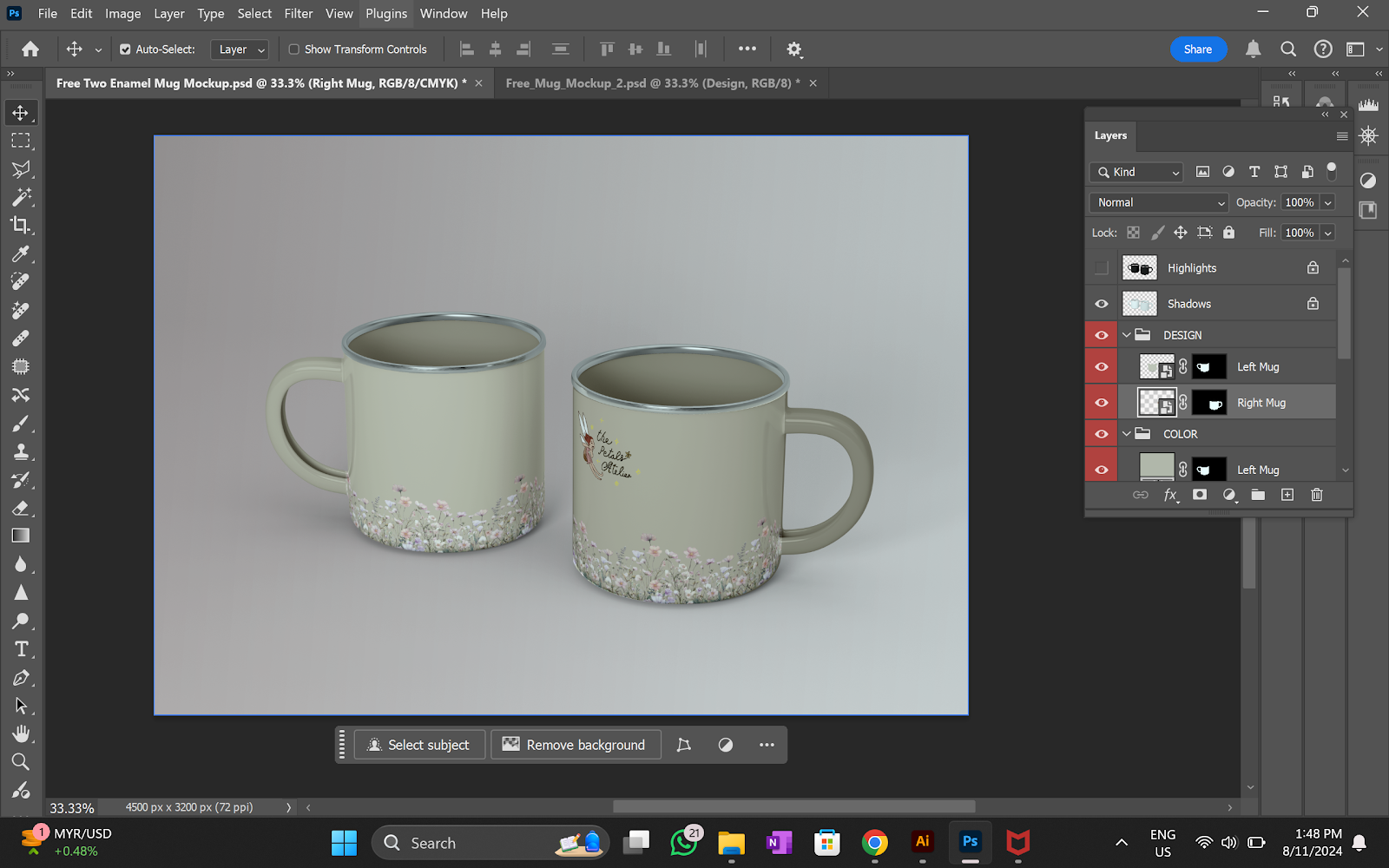The width and height of the screenshot is (1389, 868).
Task: Click the Add layer mask icon
Action: coord(1200,495)
